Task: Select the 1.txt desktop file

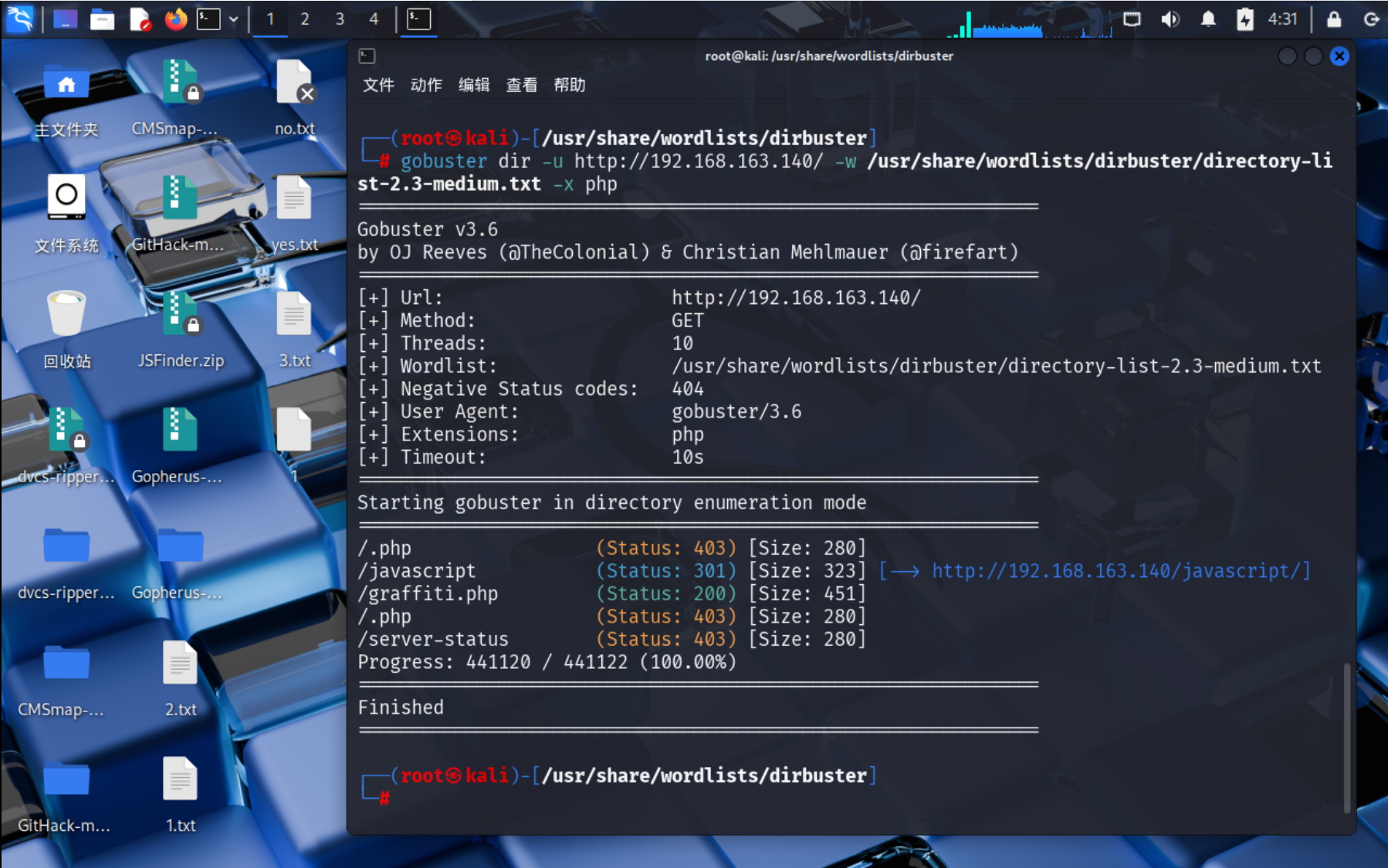Action: [x=180, y=795]
